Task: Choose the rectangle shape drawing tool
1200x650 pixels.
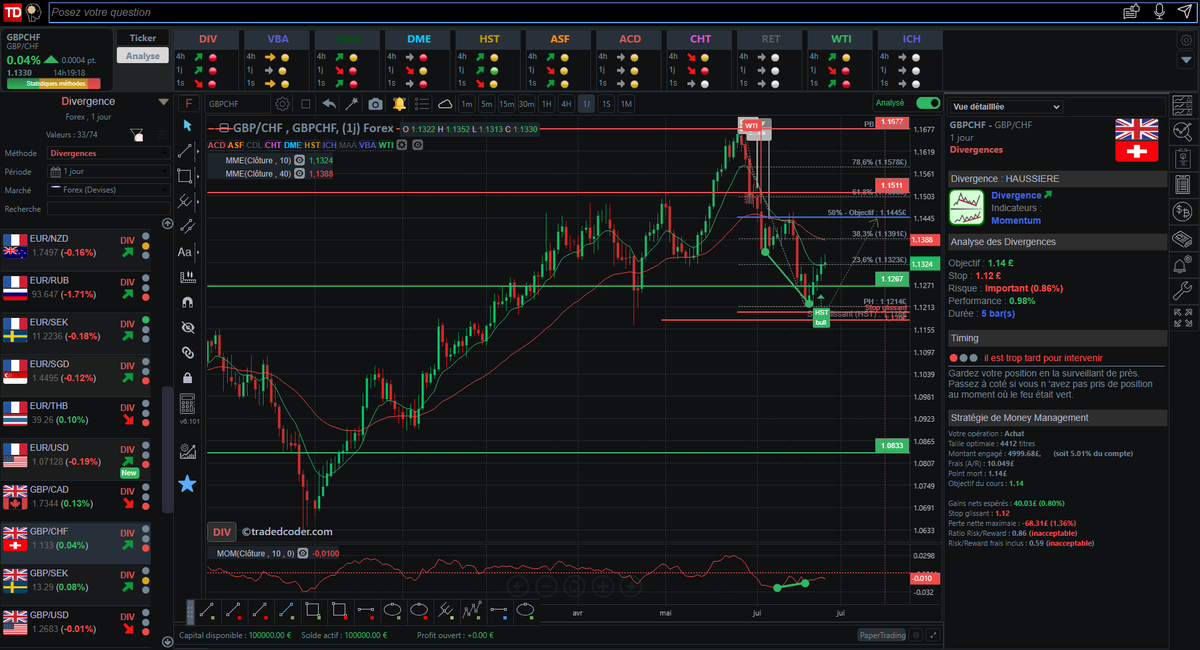Action: 186,176
